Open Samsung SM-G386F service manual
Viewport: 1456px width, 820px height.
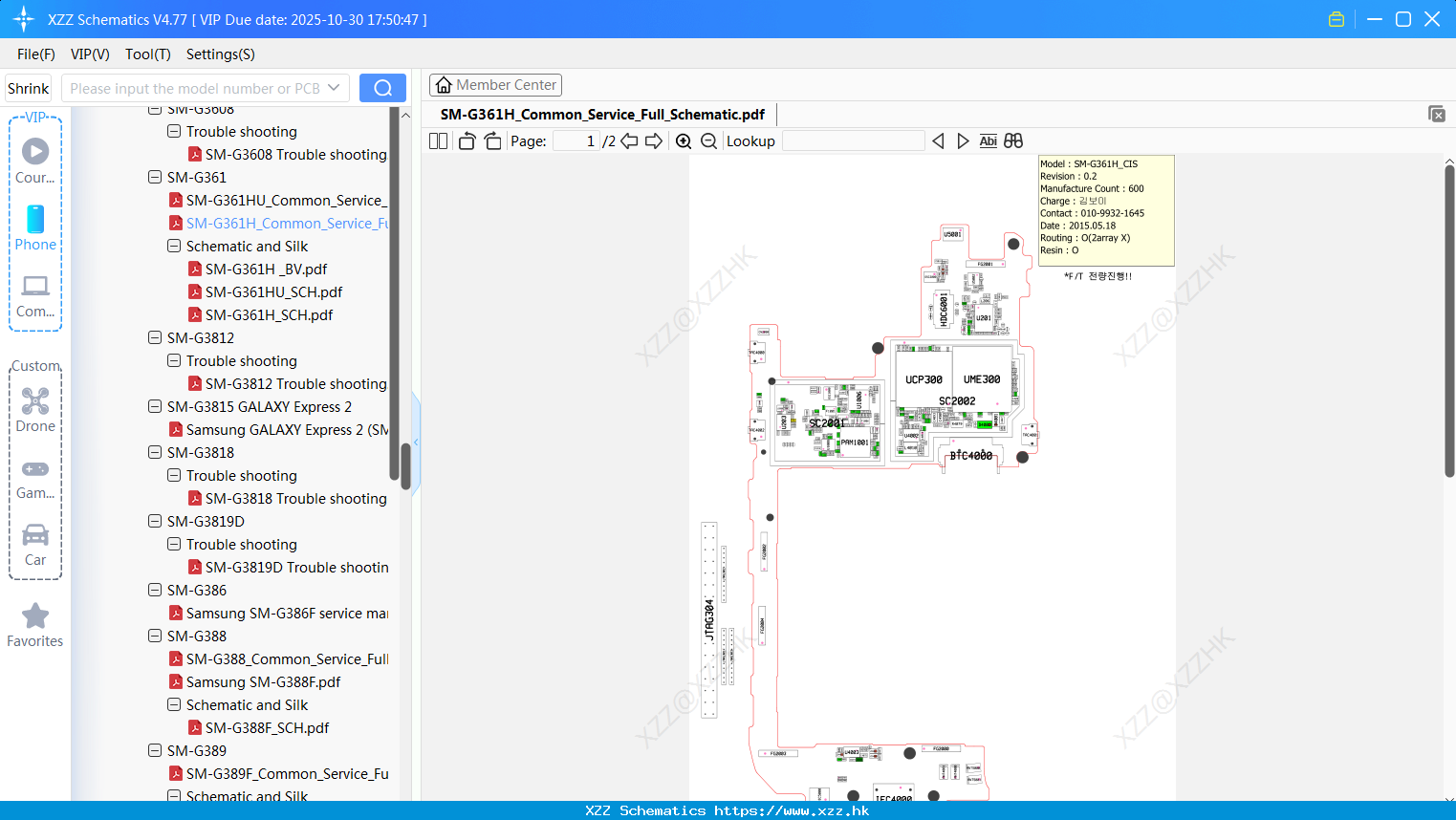(x=278, y=613)
